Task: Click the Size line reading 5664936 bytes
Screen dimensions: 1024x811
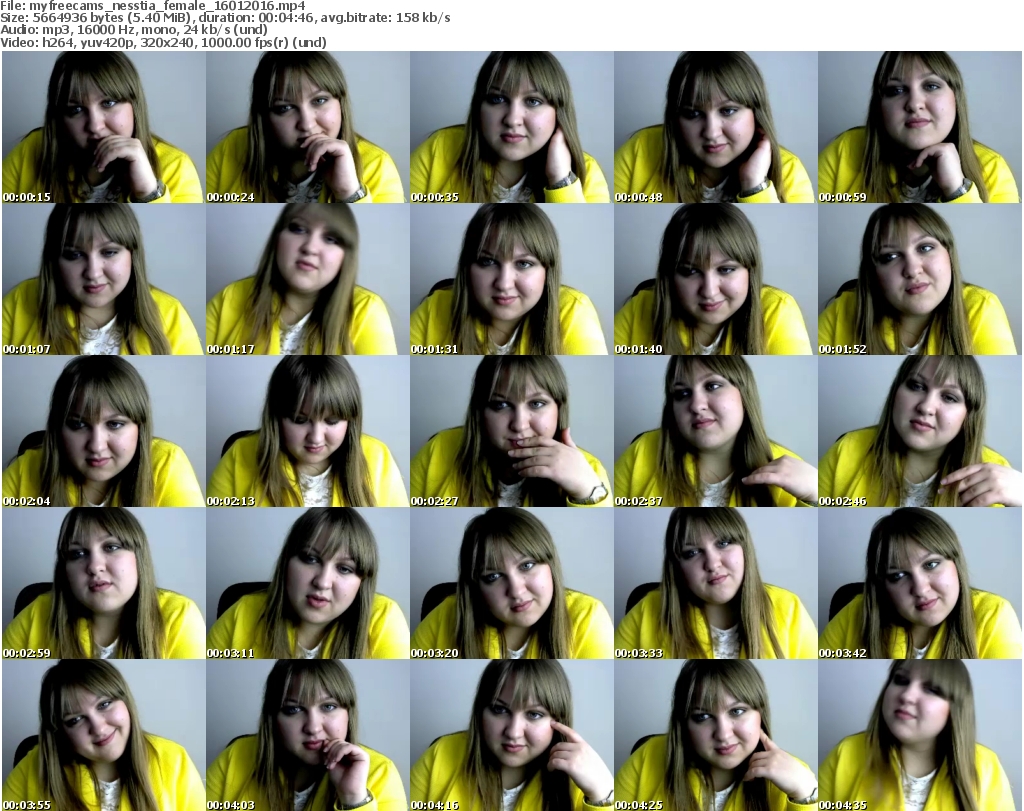Action: 225,18
